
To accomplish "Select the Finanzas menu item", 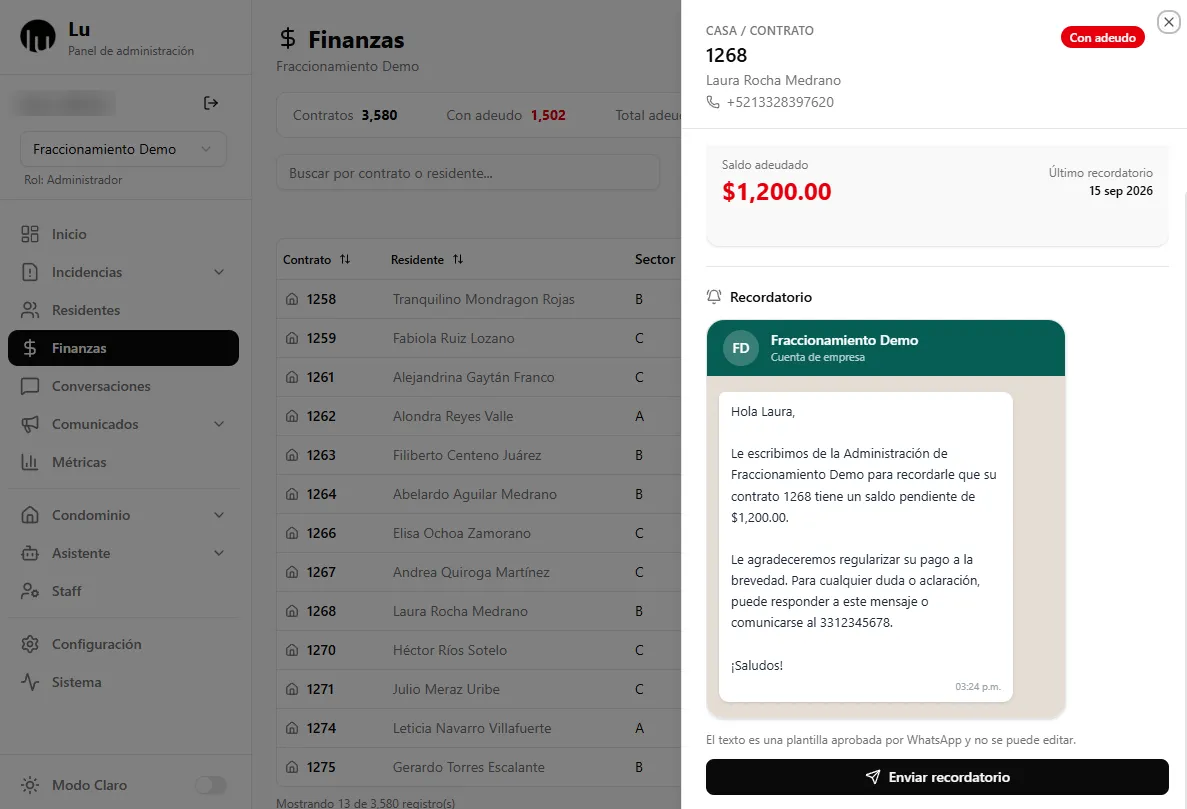I will tap(123, 348).
